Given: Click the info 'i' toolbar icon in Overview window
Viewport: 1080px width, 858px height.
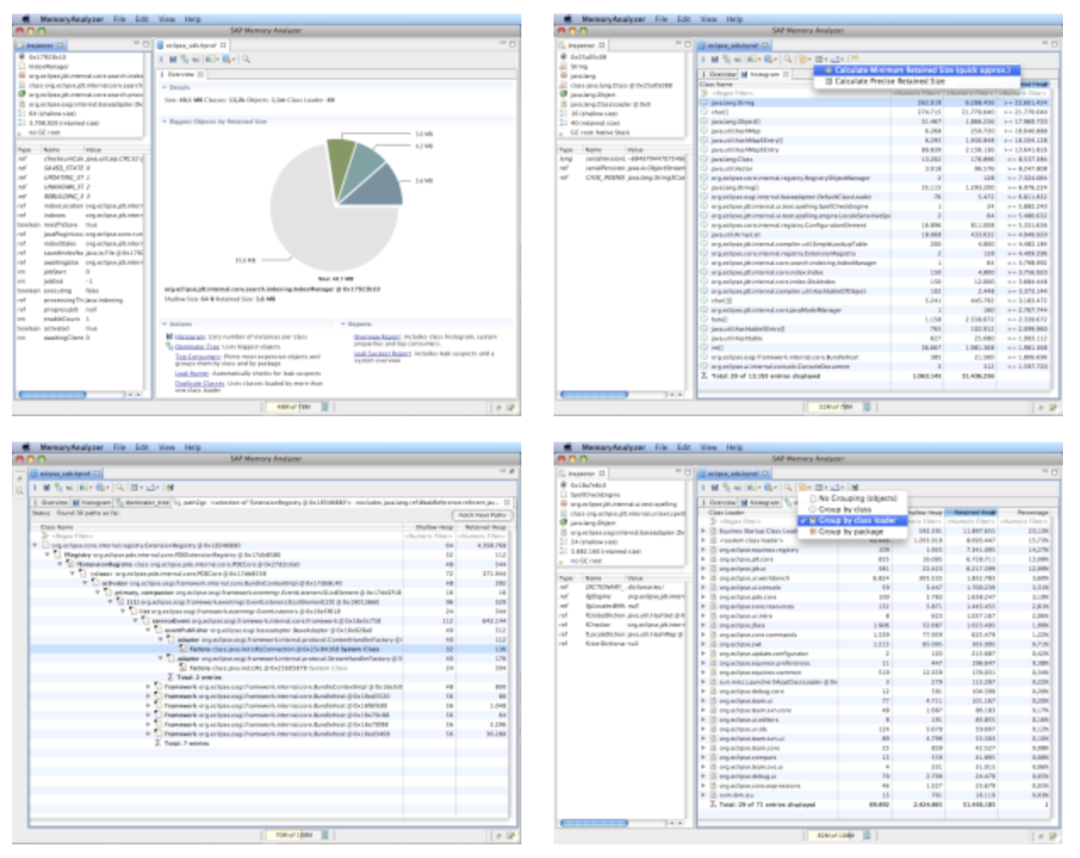Looking at the screenshot, I should point(163,60).
